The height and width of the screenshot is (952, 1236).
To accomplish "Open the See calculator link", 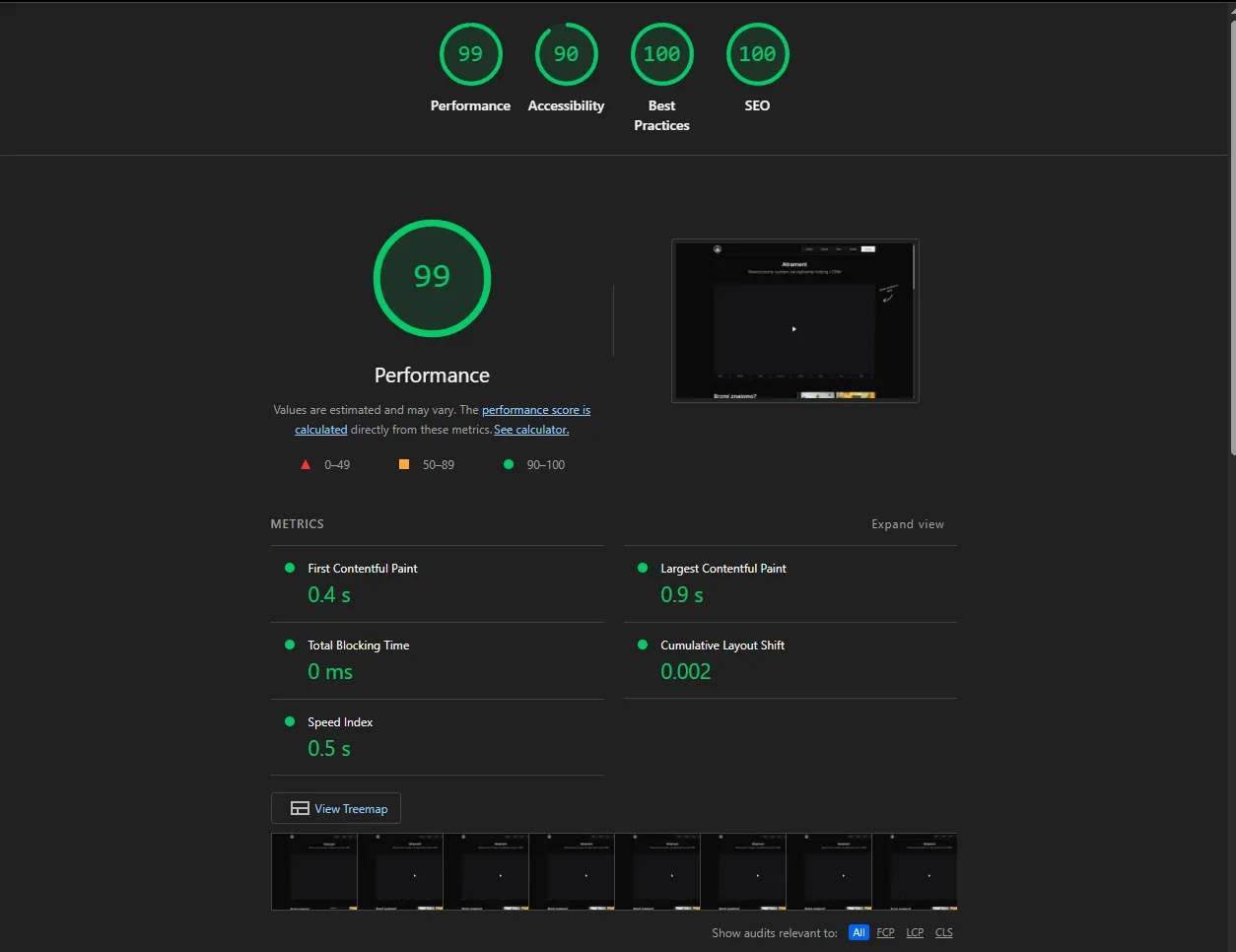I will 531,430.
